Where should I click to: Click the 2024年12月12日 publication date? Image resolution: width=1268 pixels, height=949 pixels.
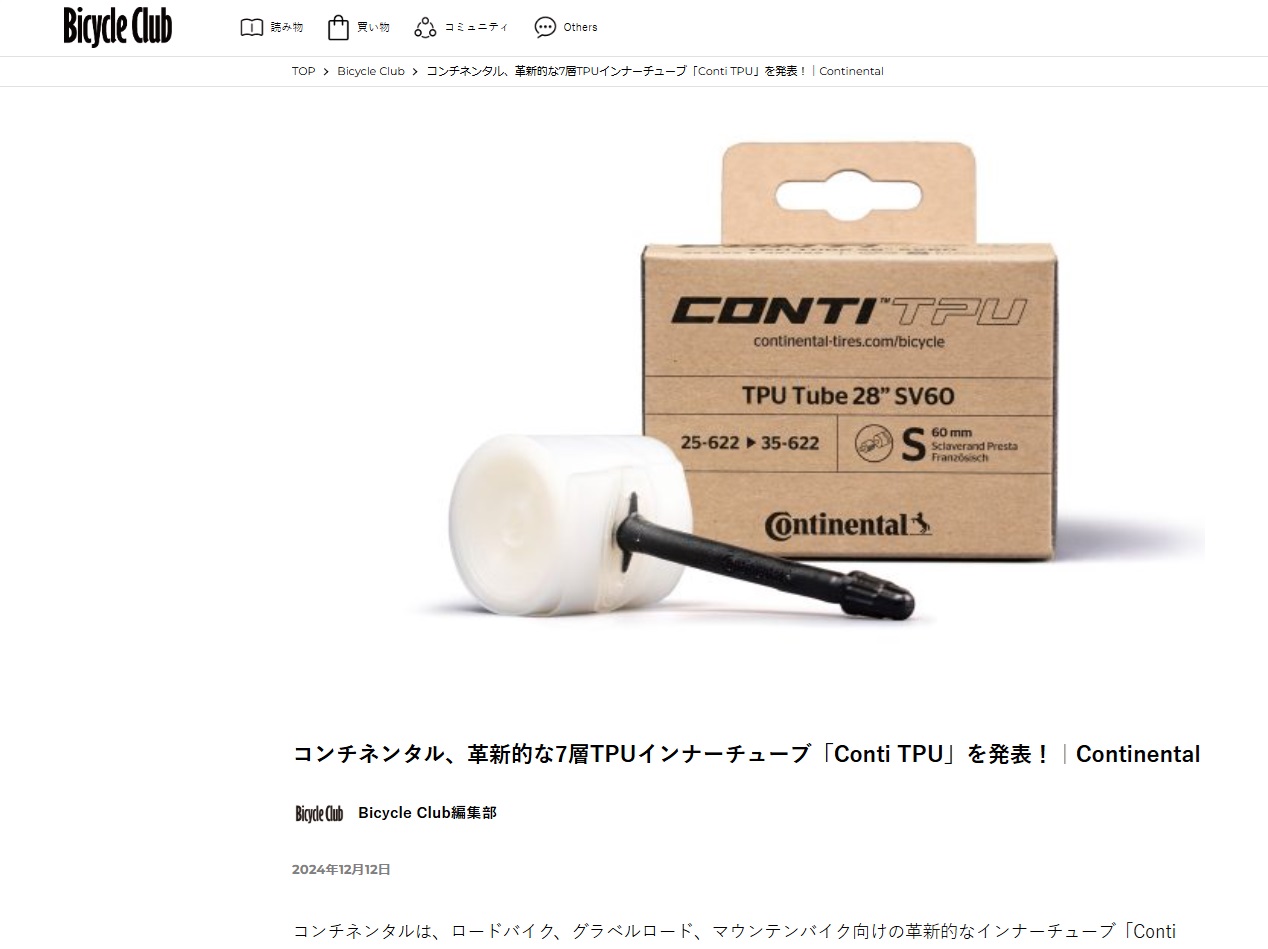pos(341,869)
